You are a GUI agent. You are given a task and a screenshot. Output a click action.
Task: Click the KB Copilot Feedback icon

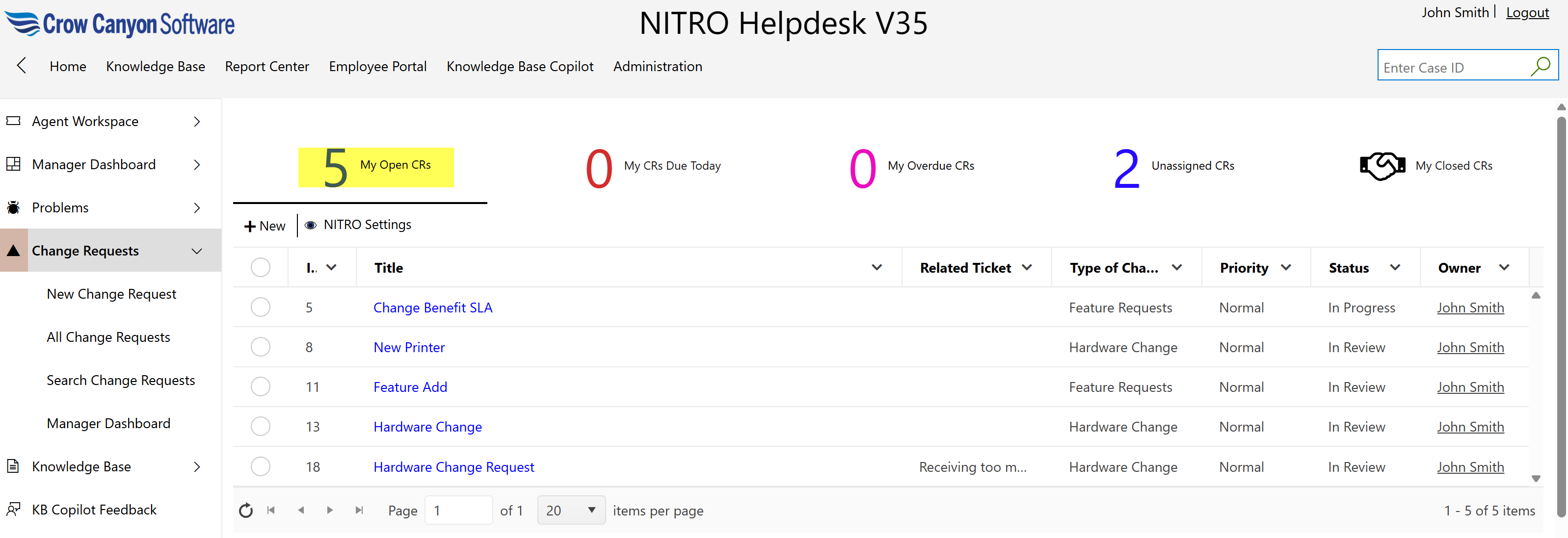click(x=13, y=509)
